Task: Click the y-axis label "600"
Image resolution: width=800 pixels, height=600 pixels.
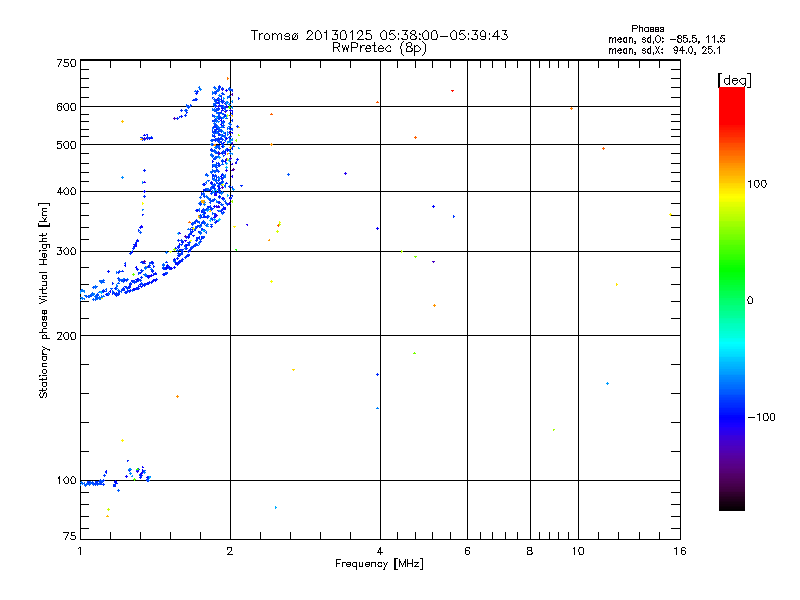Action: 66,107
